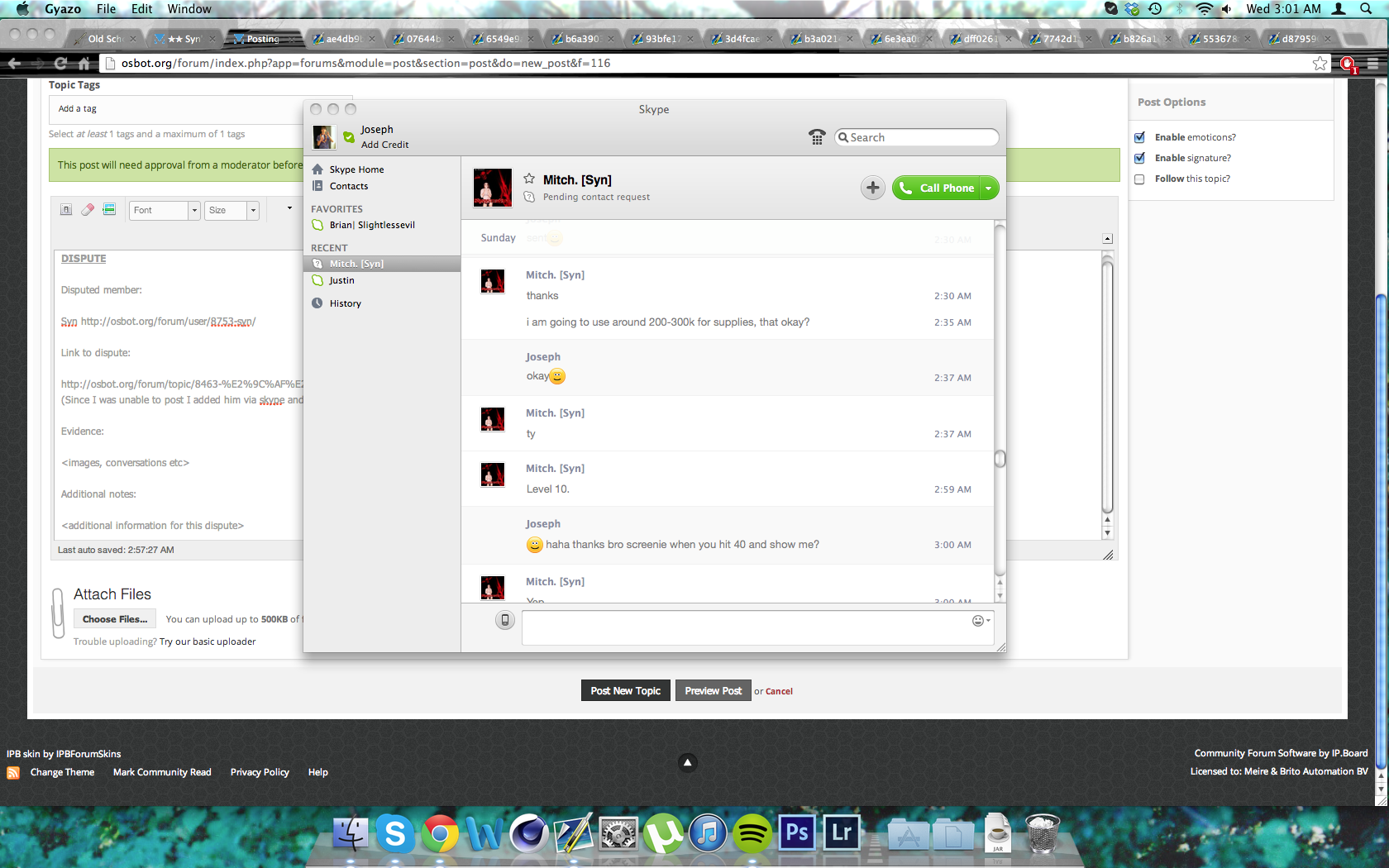
Task: Select Justin in the Recent list
Action: pyautogui.click(x=341, y=280)
